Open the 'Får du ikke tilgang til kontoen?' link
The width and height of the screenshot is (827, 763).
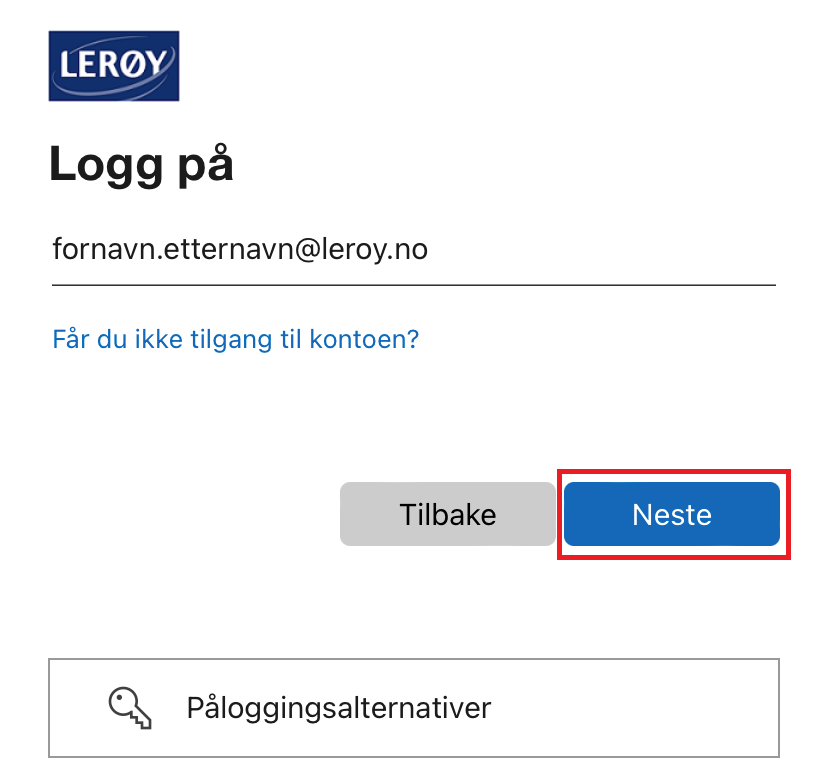pos(235,339)
